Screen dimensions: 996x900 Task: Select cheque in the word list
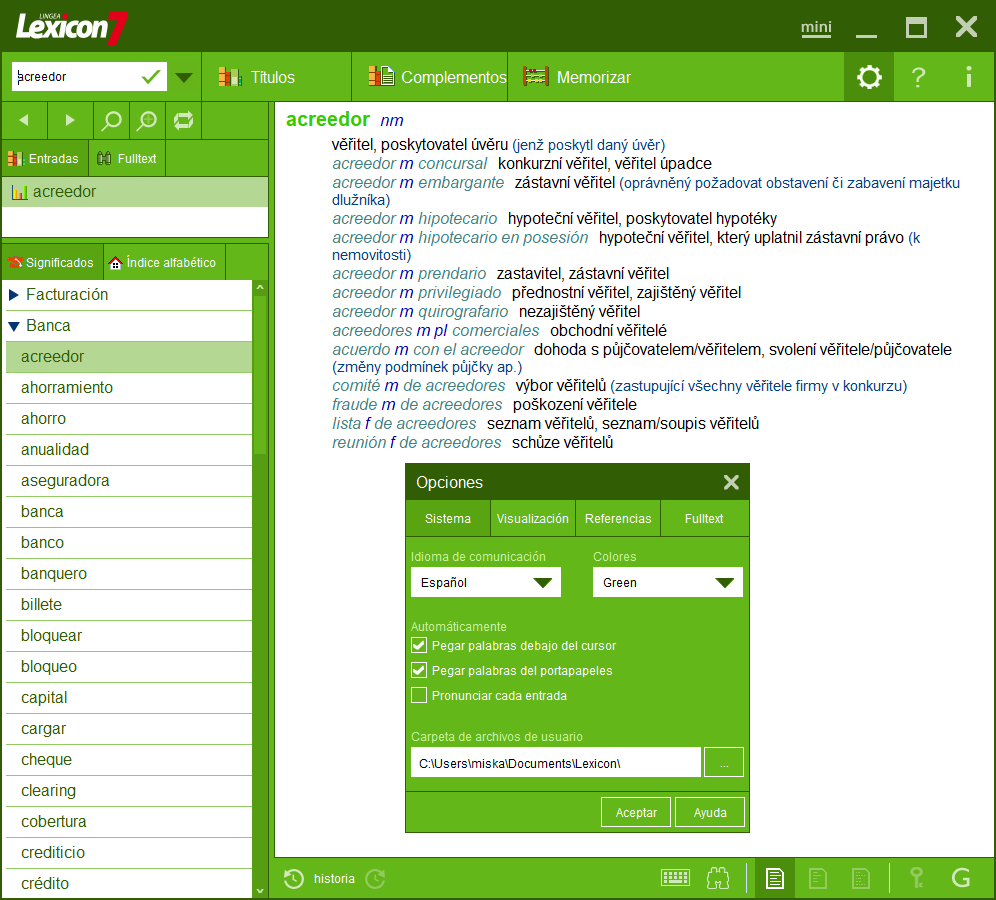click(x=129, y=760)
